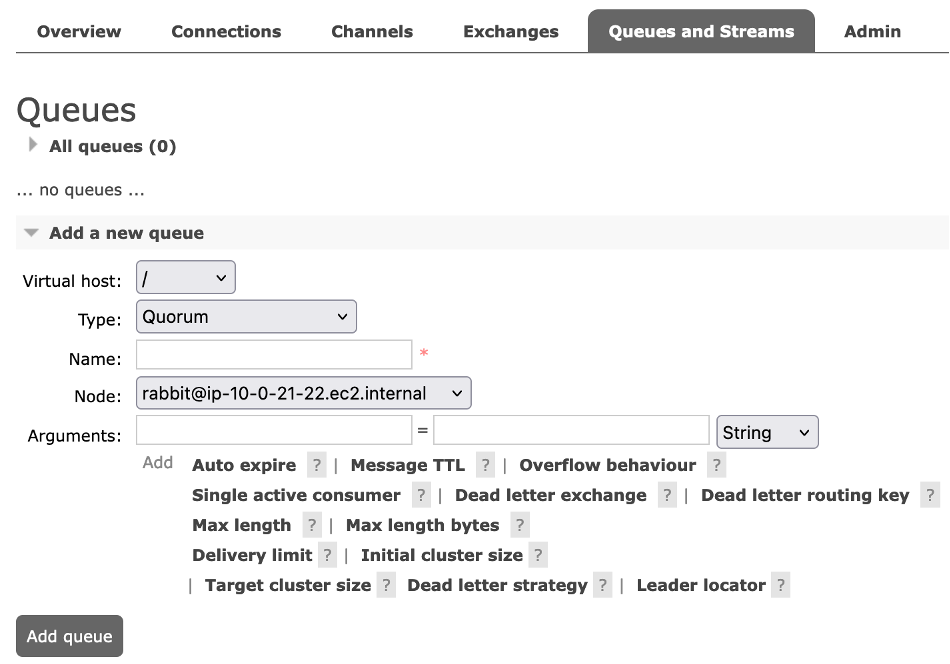Click the Add queue button
The height and width of the screenshot is (664, 950).
68,636
